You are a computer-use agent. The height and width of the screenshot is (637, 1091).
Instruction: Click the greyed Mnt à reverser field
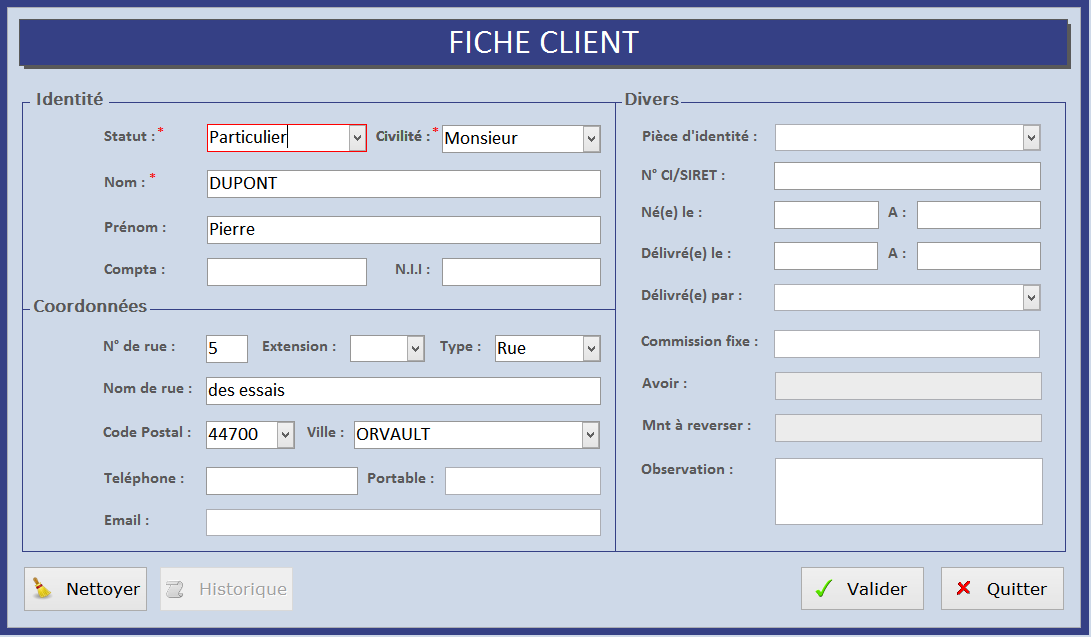pos(908,428)
